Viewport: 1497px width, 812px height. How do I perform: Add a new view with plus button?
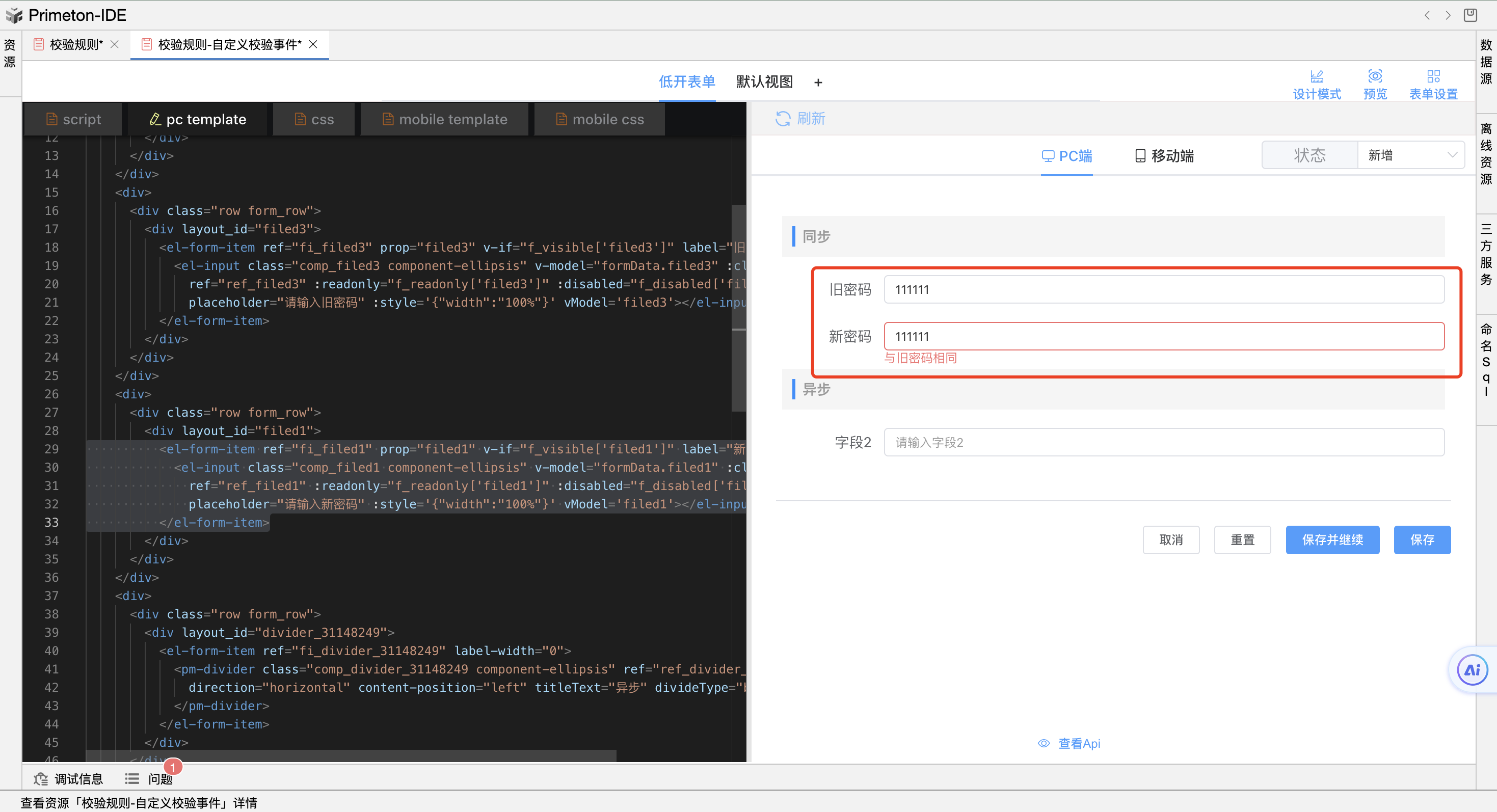click(818, 83)
